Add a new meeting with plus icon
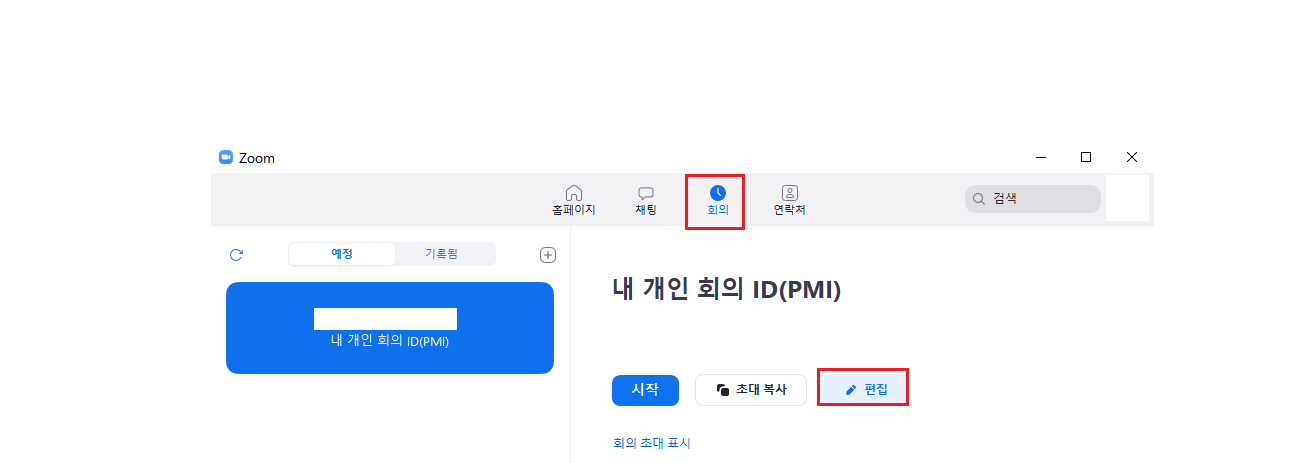The height and width of the screenshot is (463, 1293). [x=548, y=255]
